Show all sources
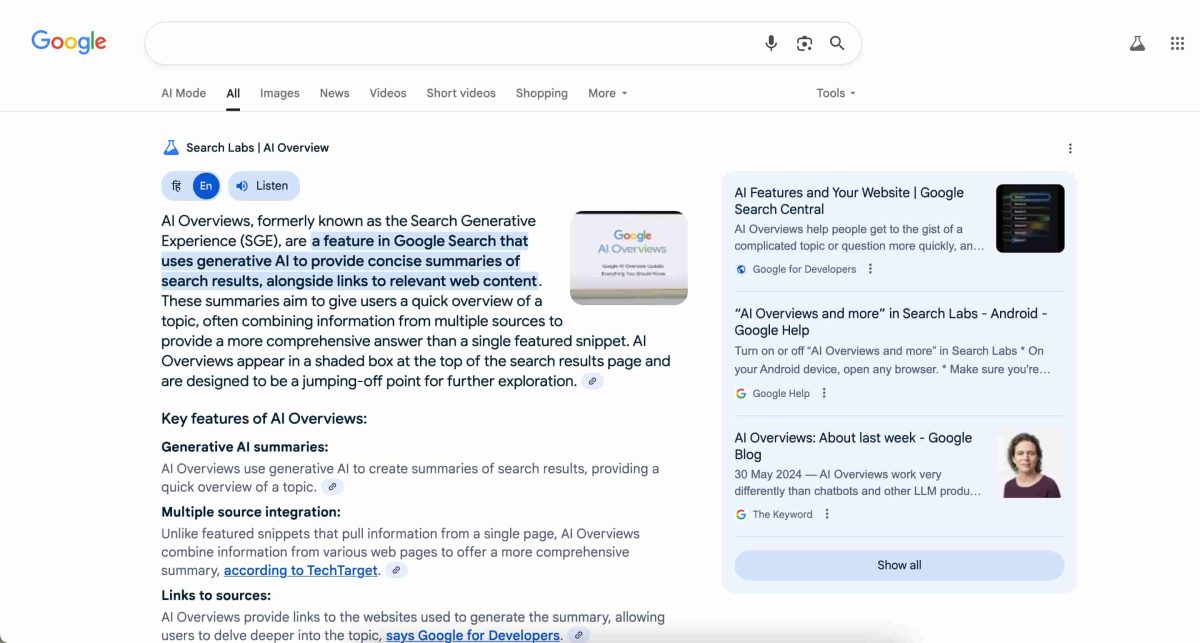The width and height of the screenshot is (1200, 643). pyautogui.click(x=899, y=565)
